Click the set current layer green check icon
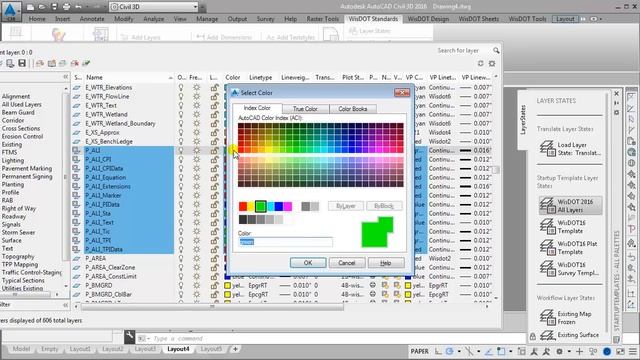The width and height of the screenshot is (640, 360). [86, 63]
